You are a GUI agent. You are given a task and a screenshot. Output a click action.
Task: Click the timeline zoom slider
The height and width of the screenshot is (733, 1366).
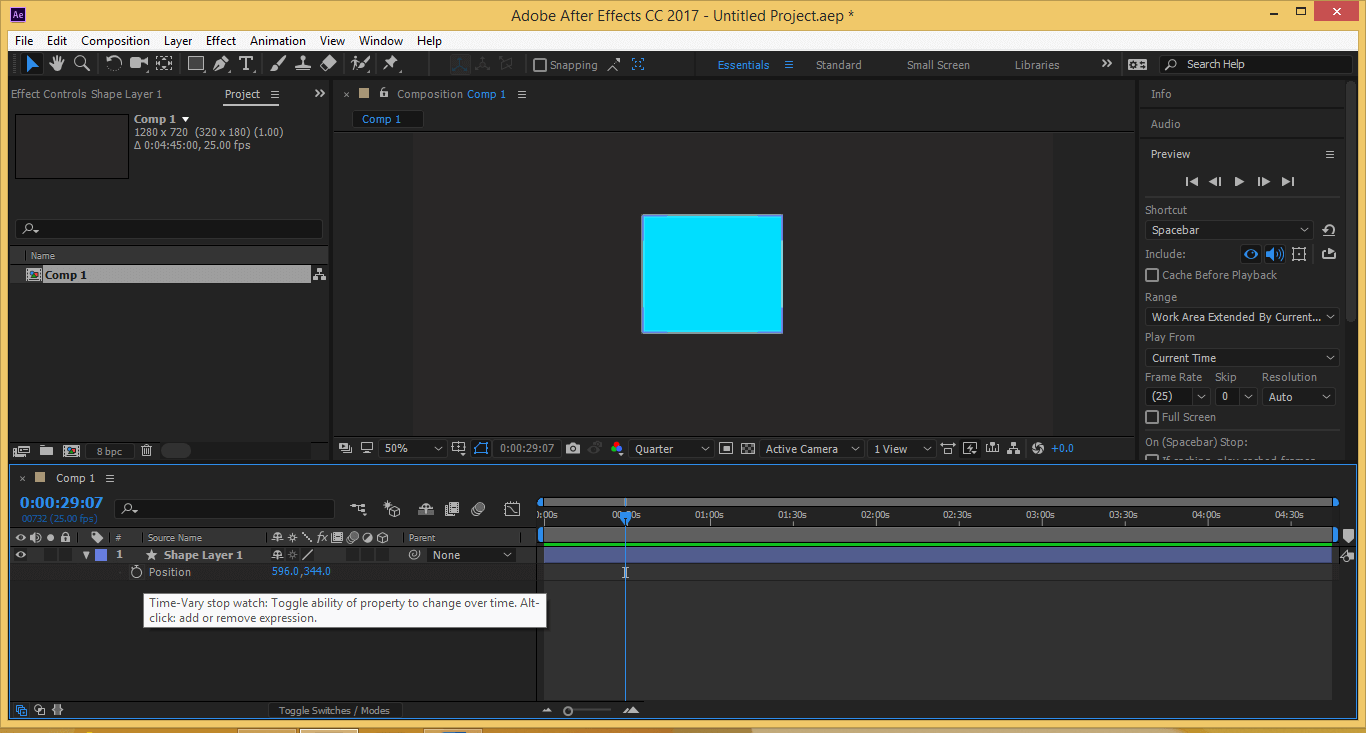(568, 711)
